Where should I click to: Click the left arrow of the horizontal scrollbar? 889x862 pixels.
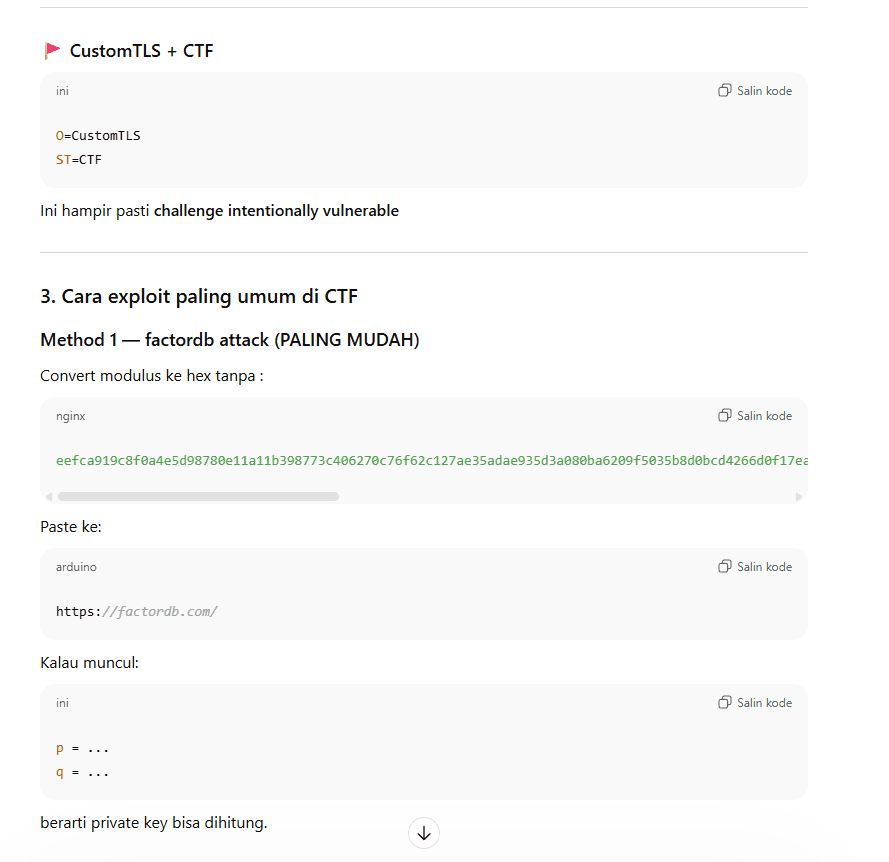pyautogui.click(x=48, y=496)
